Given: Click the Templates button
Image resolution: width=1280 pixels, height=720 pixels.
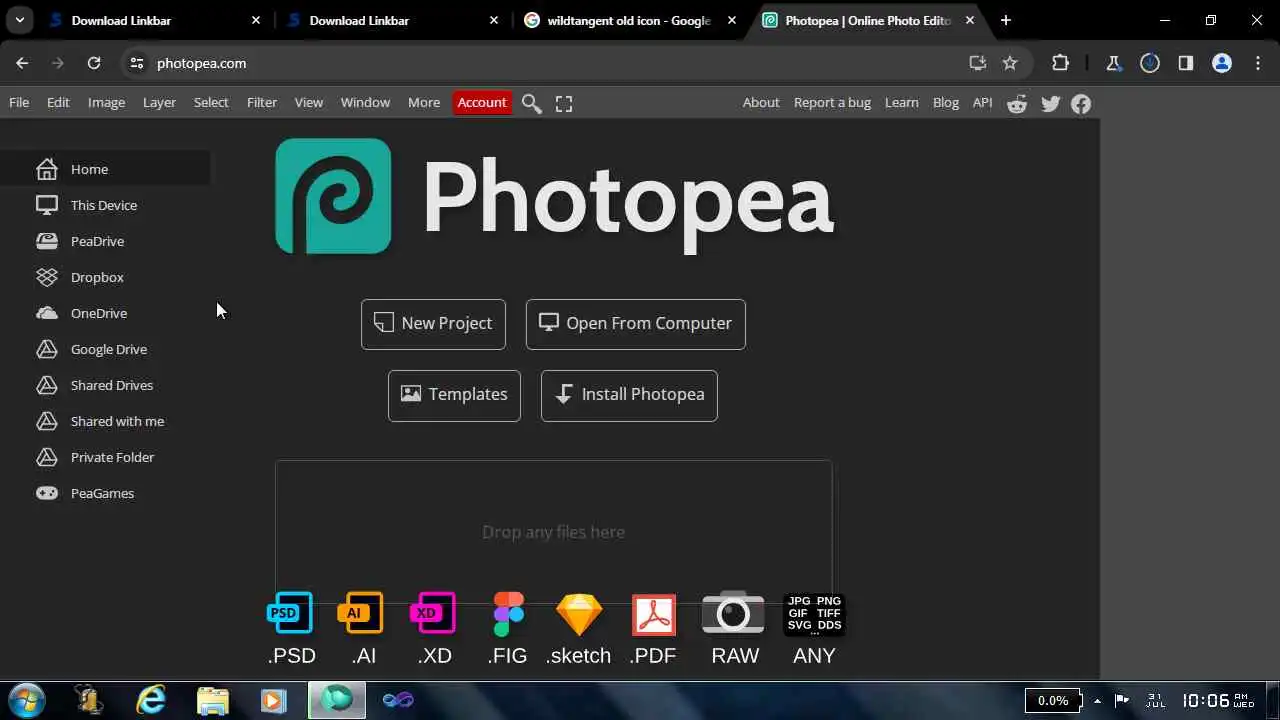Looking at the screenshot, I should 454,395.
